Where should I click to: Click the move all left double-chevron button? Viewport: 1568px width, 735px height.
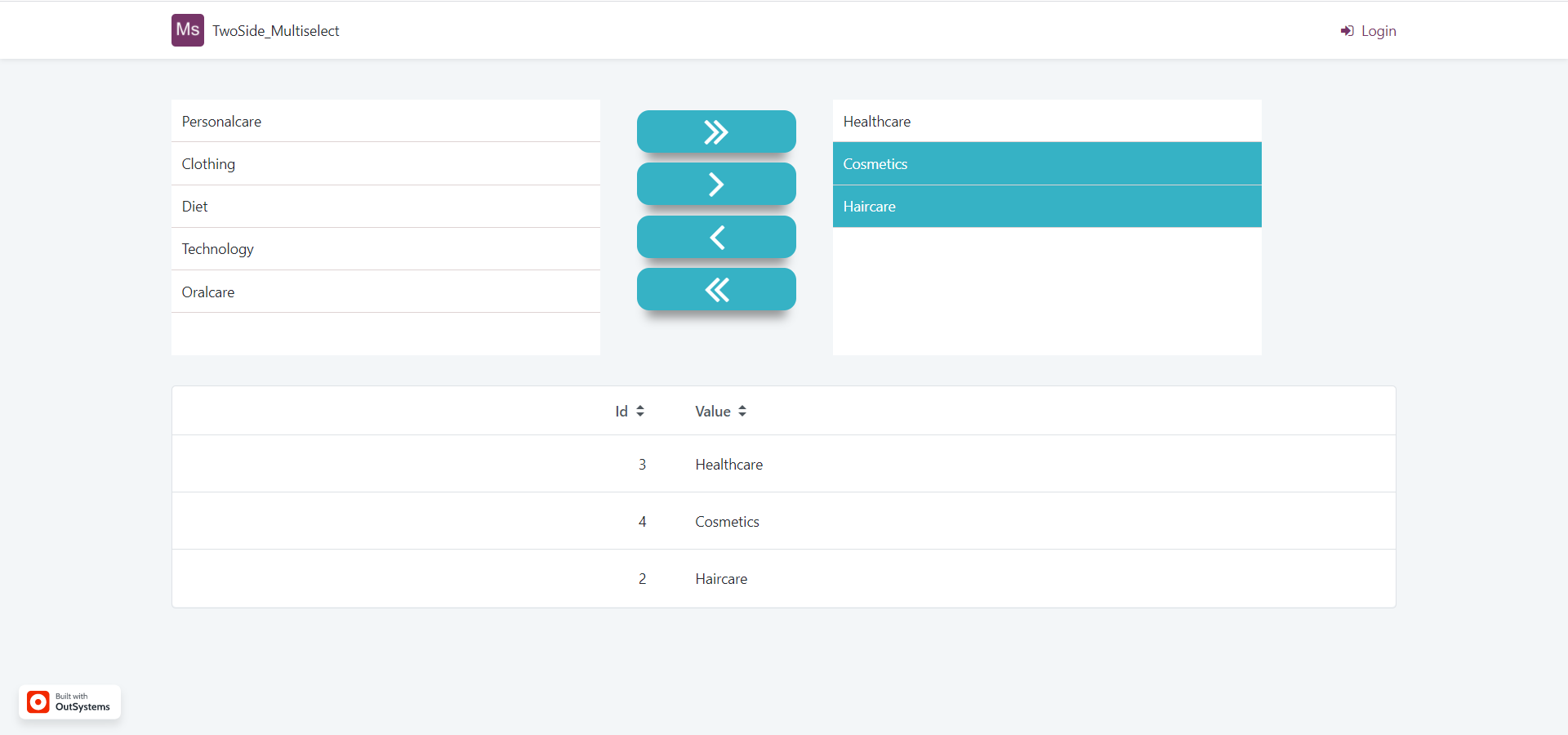(716, 289)
